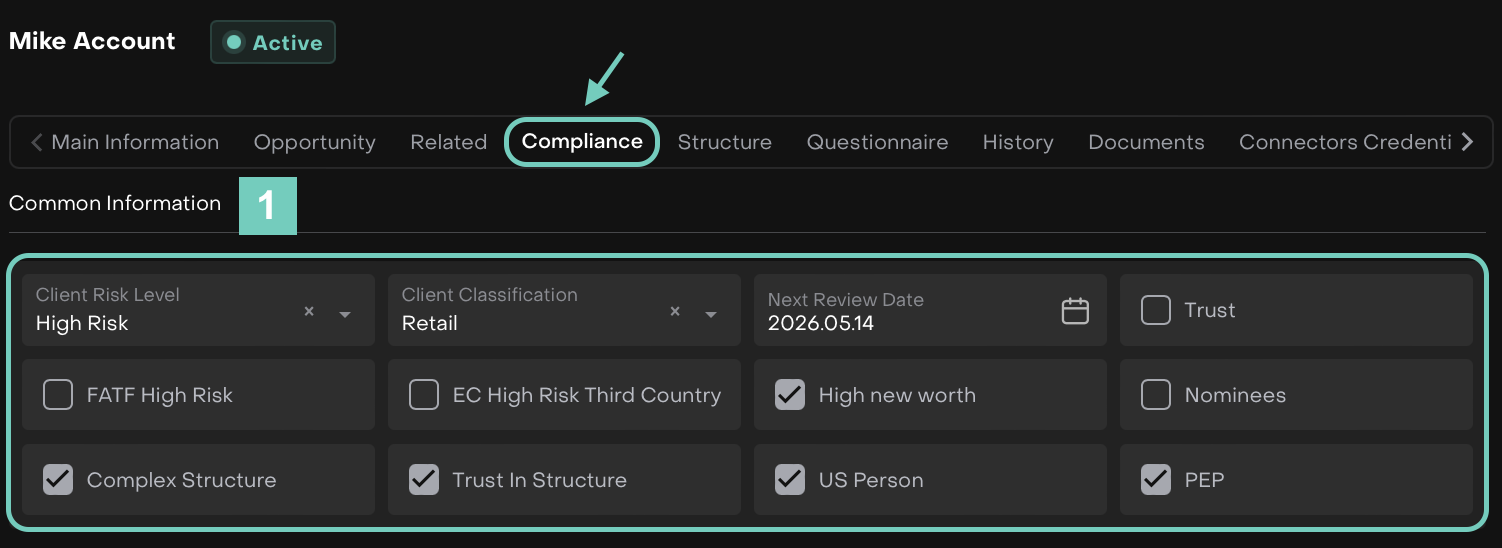Switch to the Main Information tab
Screen dimensions: 1502x548
pyautogui.click(x=135, y=142)
